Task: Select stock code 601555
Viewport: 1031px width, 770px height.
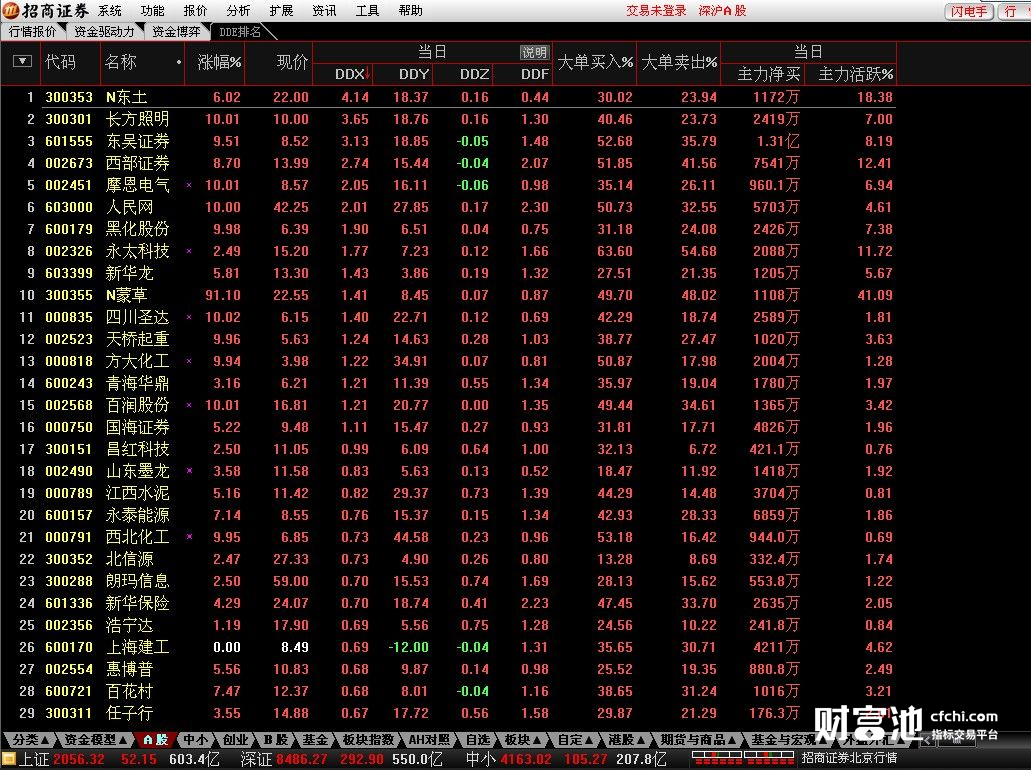Action: (68, 141)
